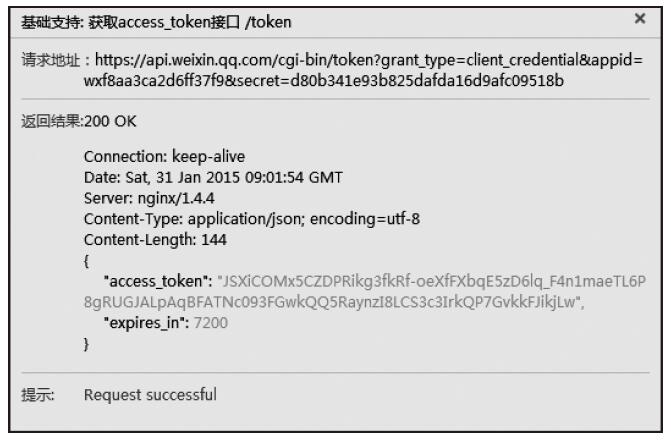This screenshot has height=441, width=671.
Task: Click the access token value starting JSXiCOMx5
Action: [432, 281]
